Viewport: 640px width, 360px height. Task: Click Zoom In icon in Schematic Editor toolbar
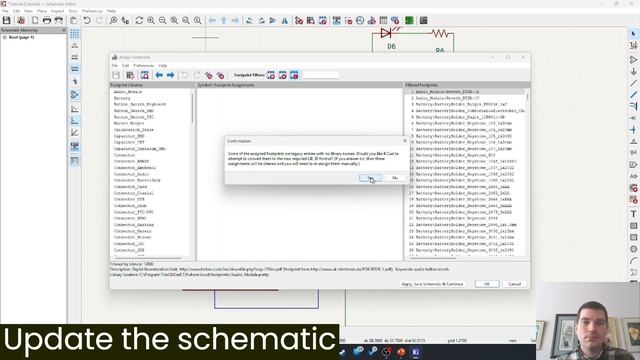151,20
